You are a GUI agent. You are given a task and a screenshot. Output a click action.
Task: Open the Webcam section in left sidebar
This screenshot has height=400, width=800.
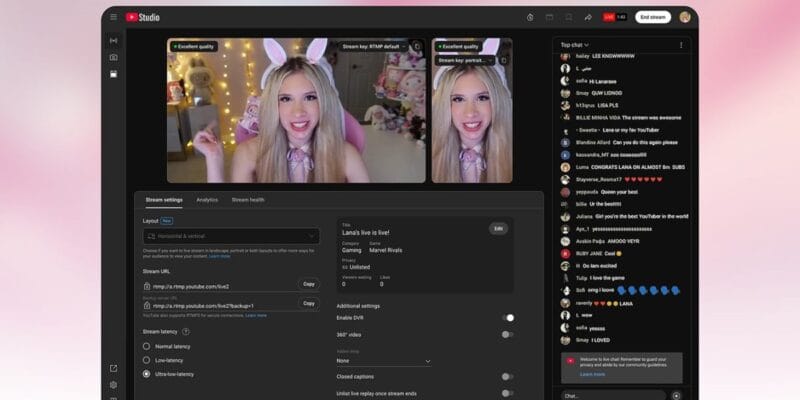click(113, 57)
